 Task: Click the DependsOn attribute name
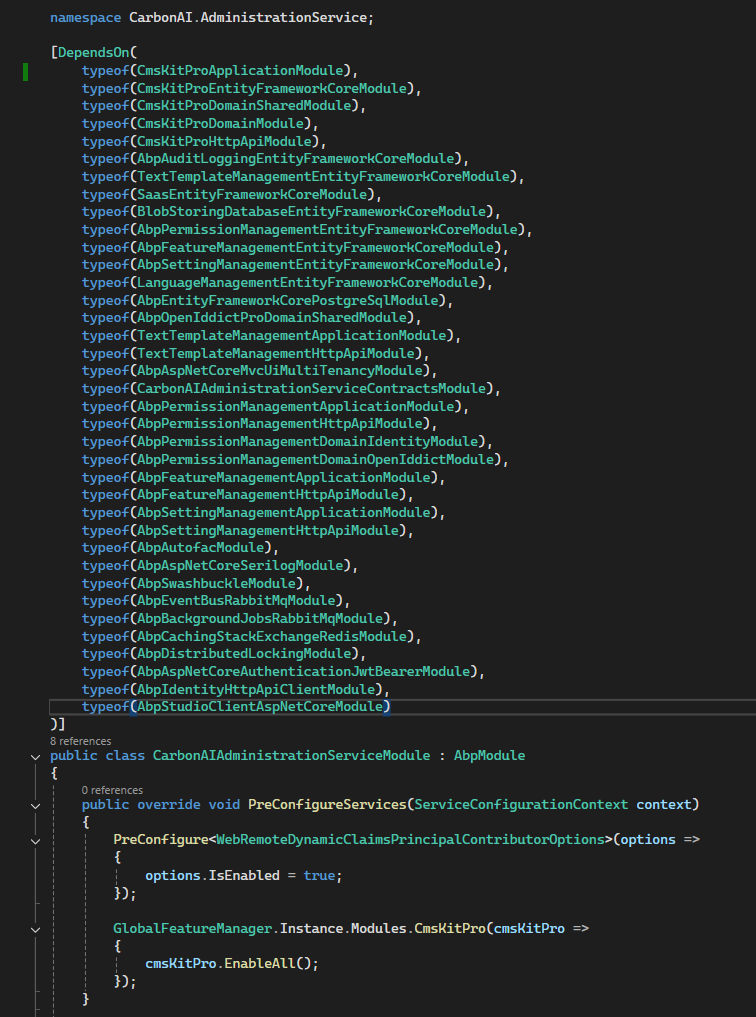point(91,52)
